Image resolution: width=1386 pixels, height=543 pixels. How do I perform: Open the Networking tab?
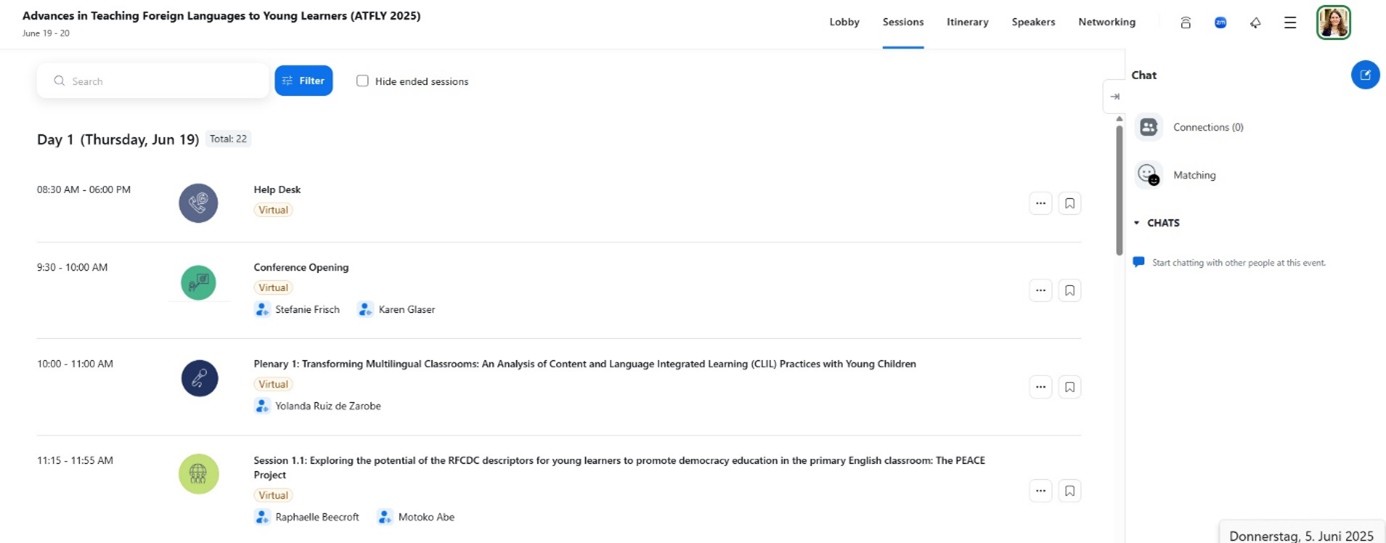pos(1106,22)
